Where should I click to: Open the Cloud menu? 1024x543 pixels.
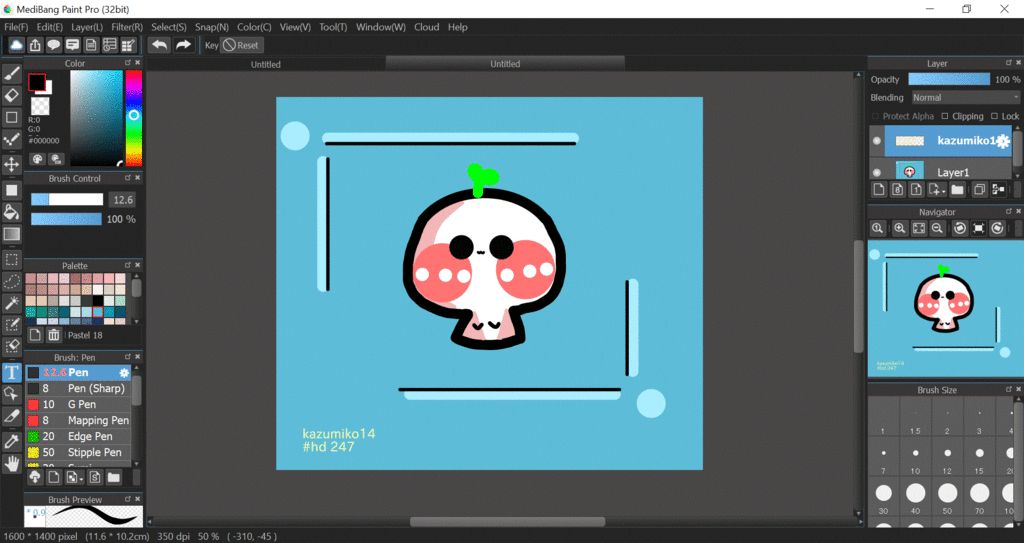(426, 27)
